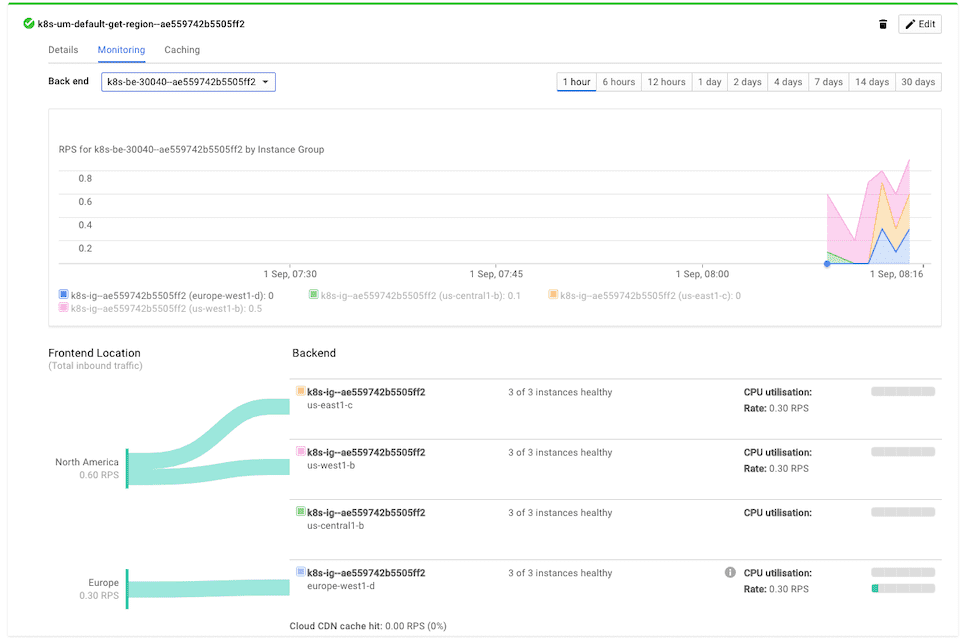The width and height of the screenshot is (970, 643).
Task: Toggle us-central1-b series in chart legend
Action: coord(313,295)
